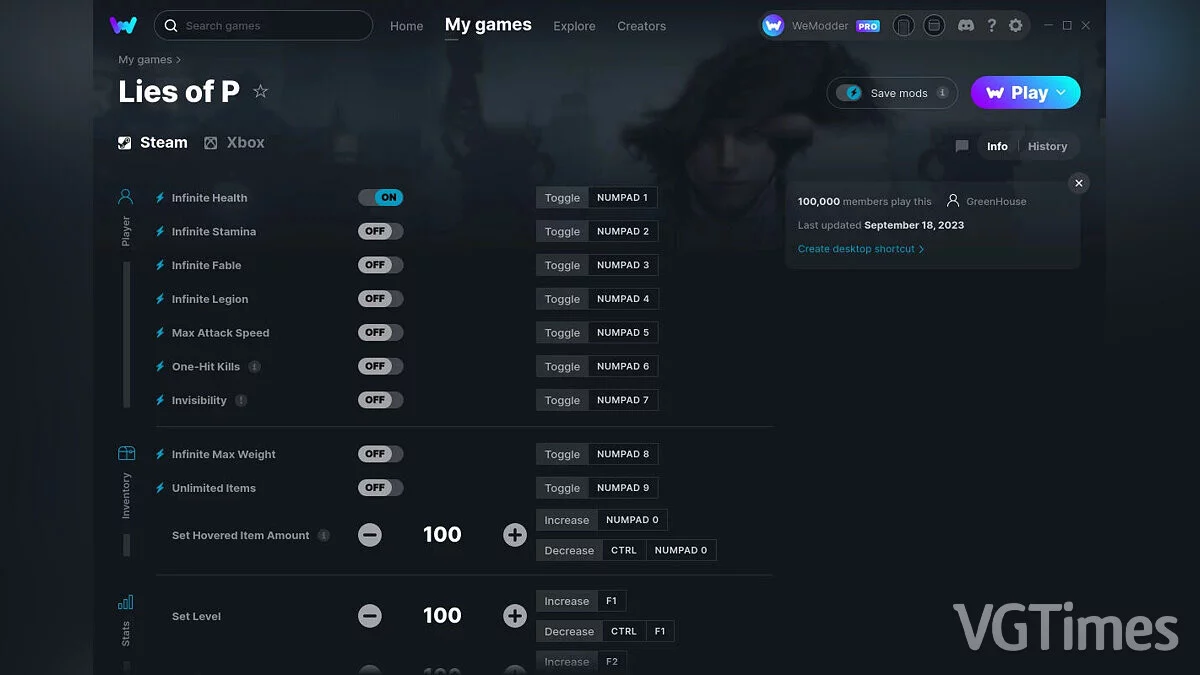This screenshot has width=1200, height=675.
Task: Decrease Set Level with minus button
Action: [370, 616]
